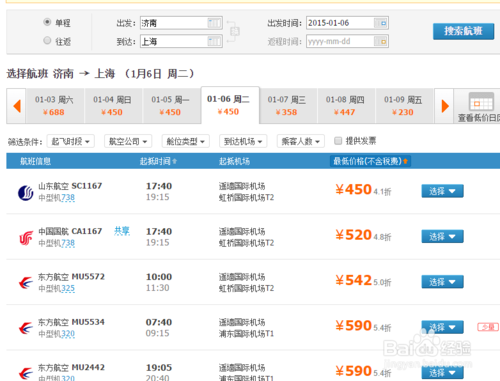This screenshot has height=381, width=500.
Task: Open city picker icon in departure field
Action: 214,23
